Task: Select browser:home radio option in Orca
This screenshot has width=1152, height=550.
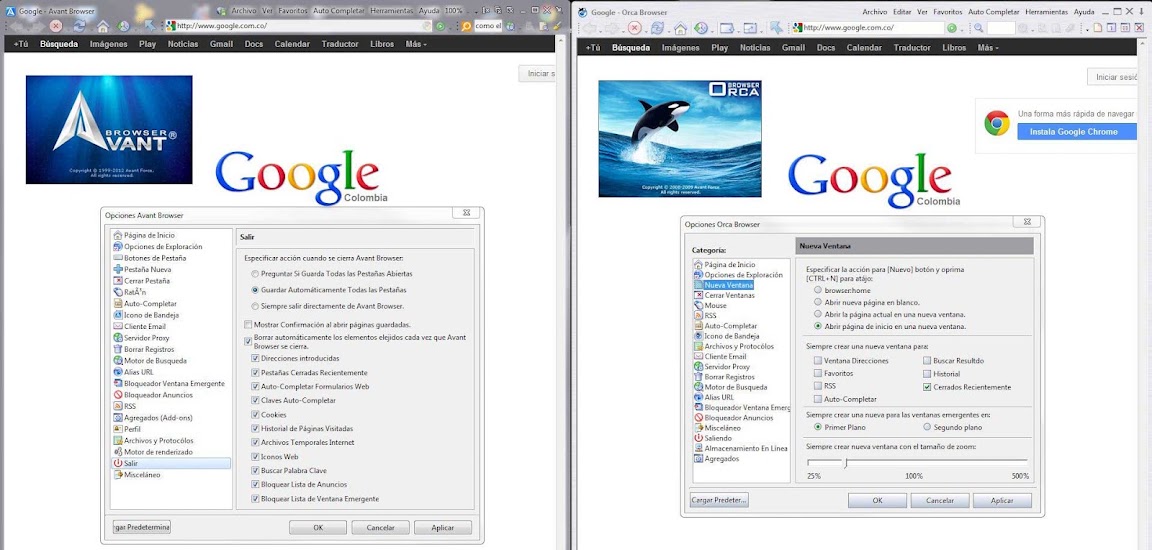Action: coord(818,290)
